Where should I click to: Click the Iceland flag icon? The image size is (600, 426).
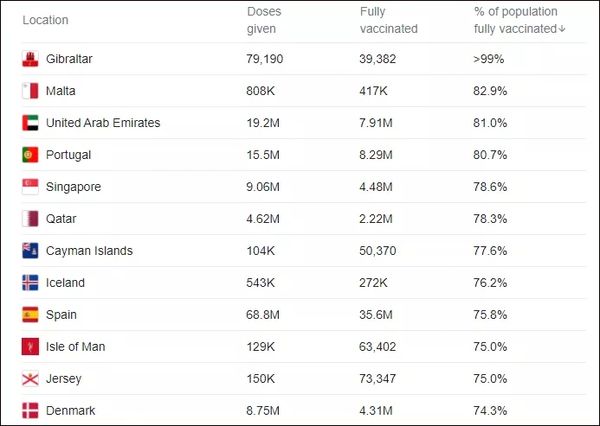pyautogui.click(x=30, y=283)
